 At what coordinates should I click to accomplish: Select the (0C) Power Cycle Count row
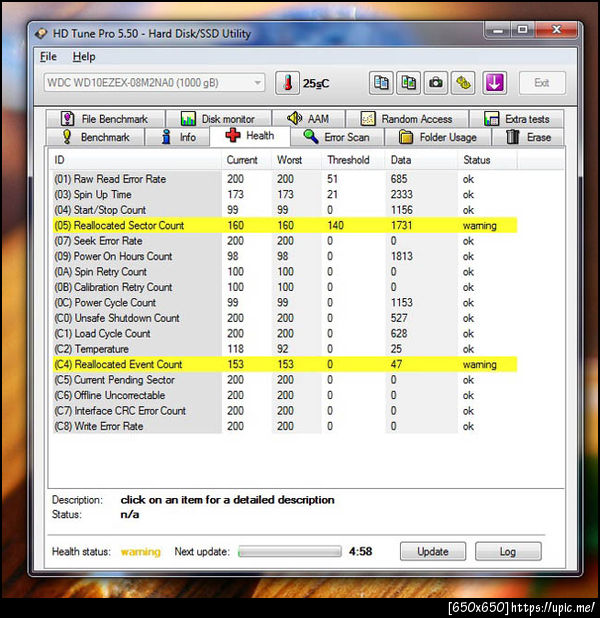tap(285, 303)
